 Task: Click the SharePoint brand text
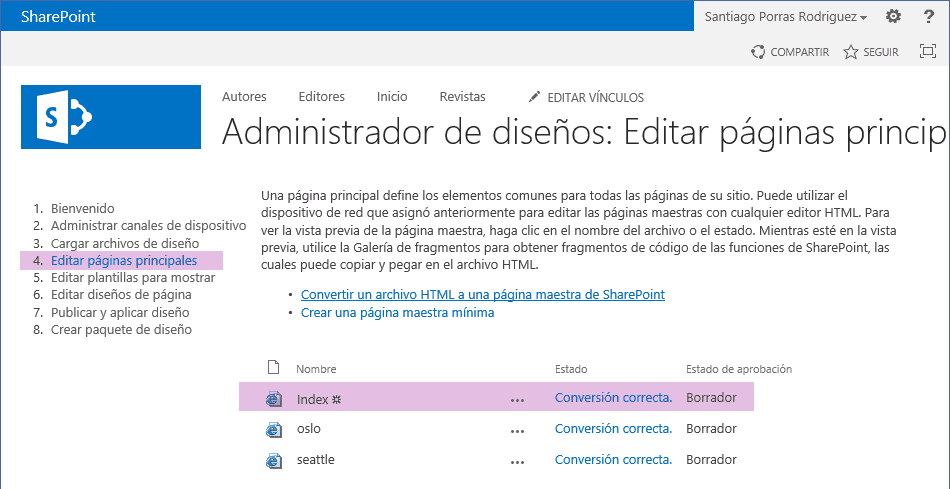pos(58,16)
